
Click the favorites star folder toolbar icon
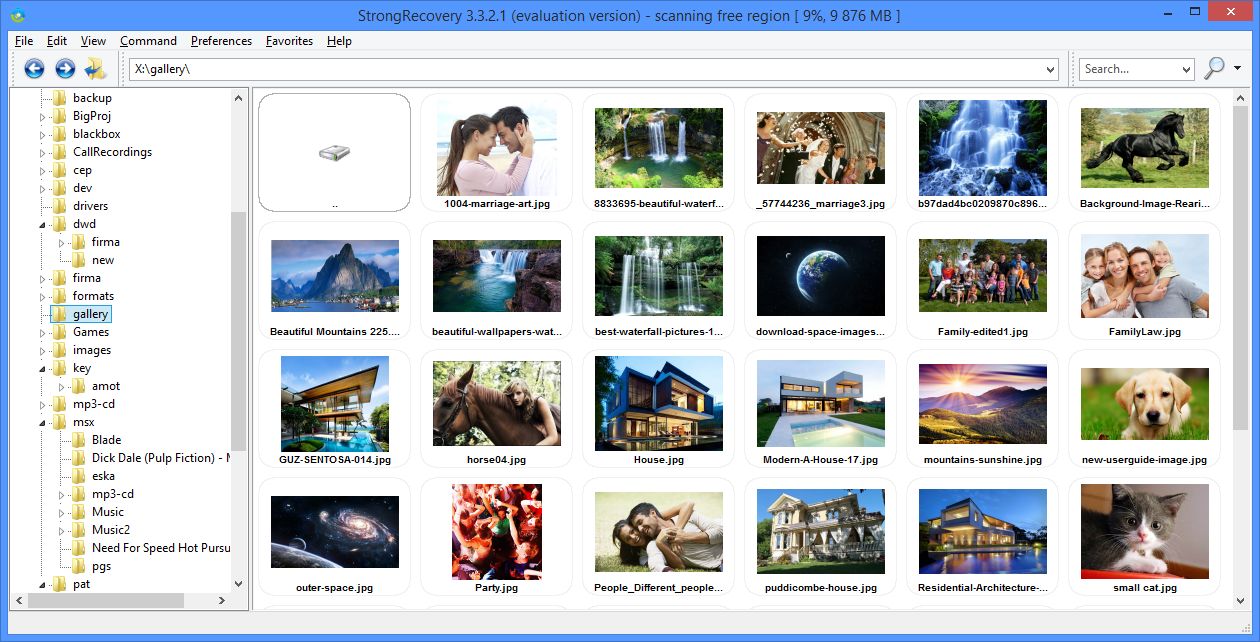pos(96,69)
